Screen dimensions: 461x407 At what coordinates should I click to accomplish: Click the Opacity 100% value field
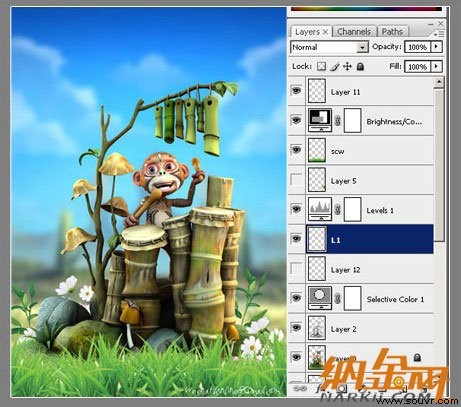(x=418, y=47)
